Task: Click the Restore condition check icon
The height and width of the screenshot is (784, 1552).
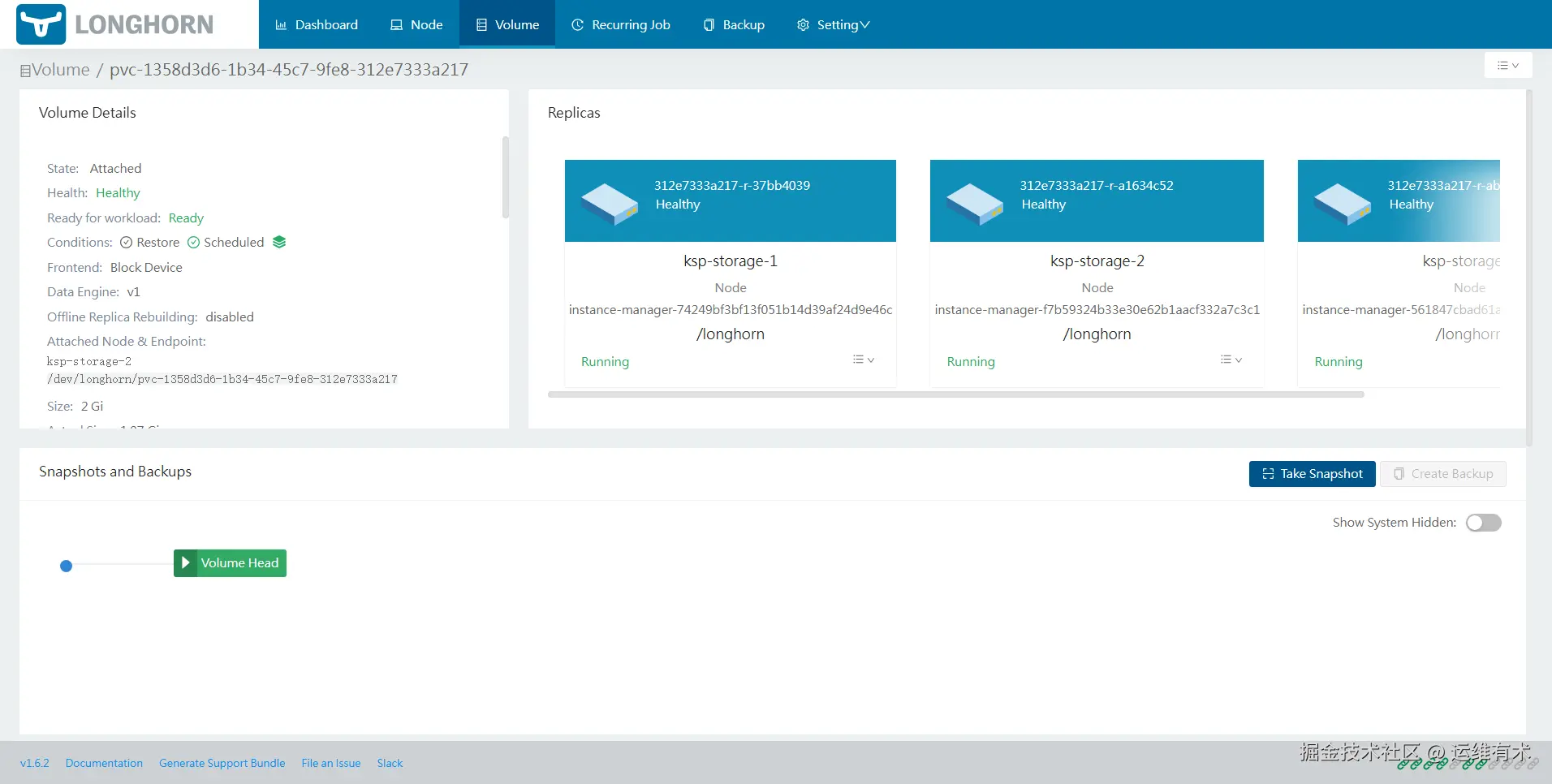Action: (126, 242)
